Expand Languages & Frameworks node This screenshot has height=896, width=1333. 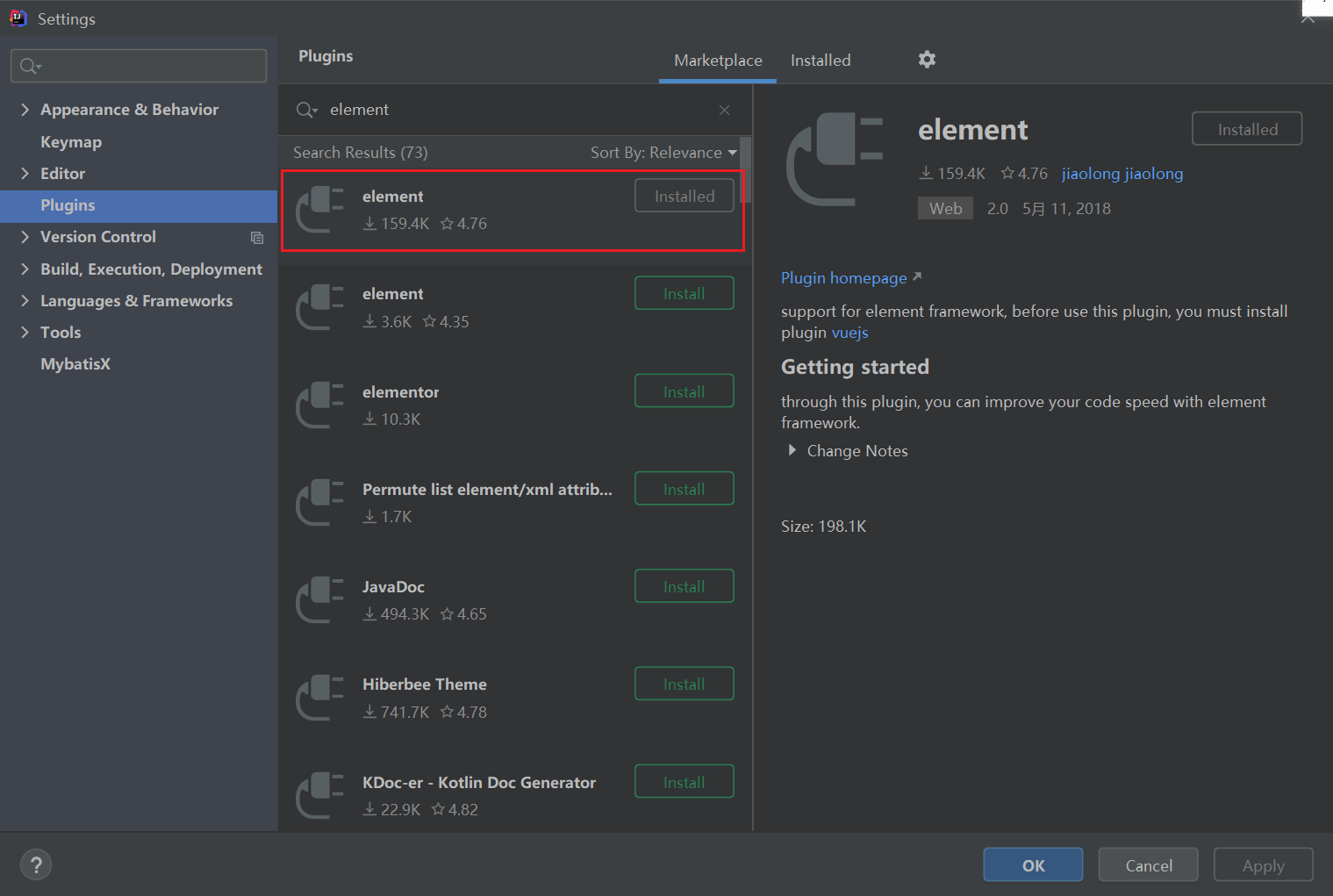(25, 301)
